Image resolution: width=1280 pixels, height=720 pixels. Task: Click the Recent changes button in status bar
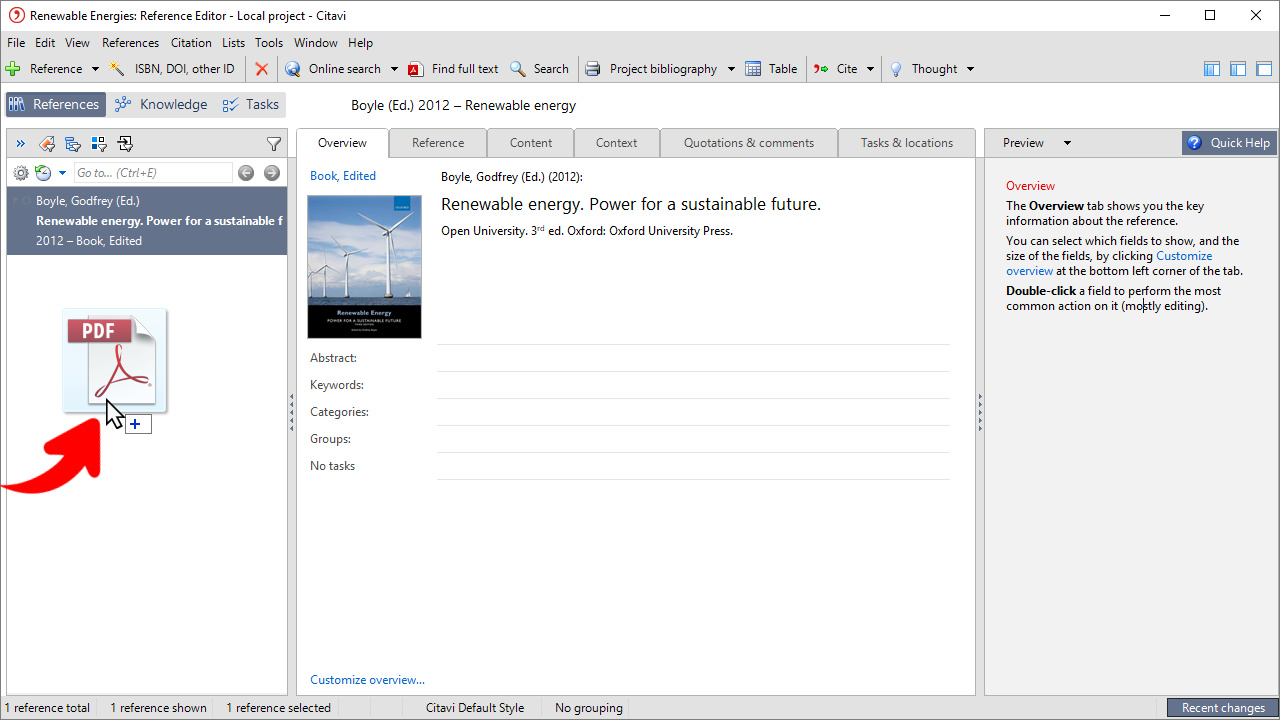coord(1223,708)
